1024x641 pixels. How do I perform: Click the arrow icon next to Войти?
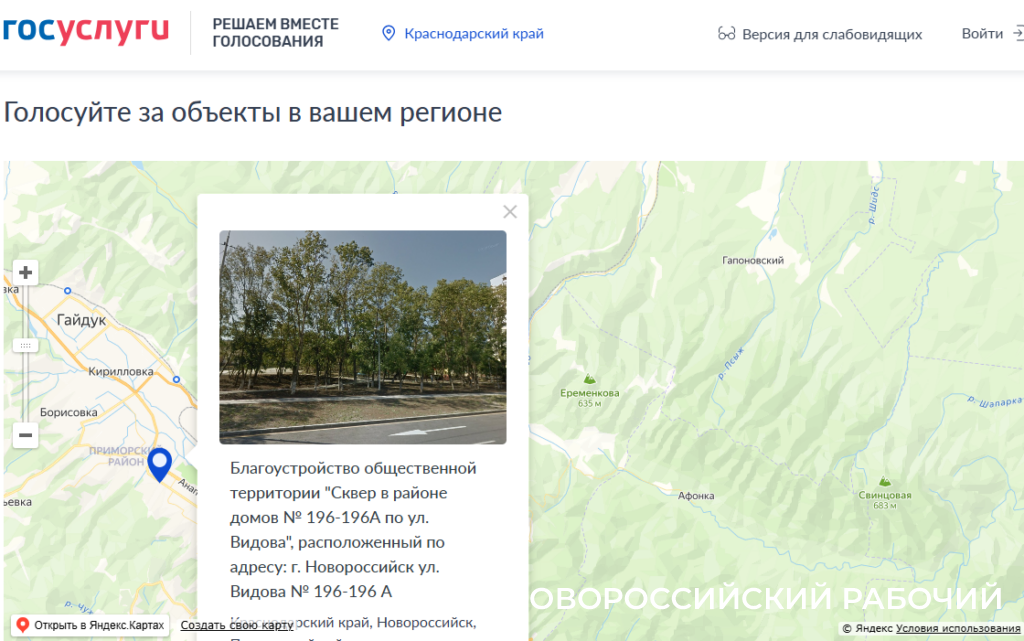click(x=1017, y=34)
